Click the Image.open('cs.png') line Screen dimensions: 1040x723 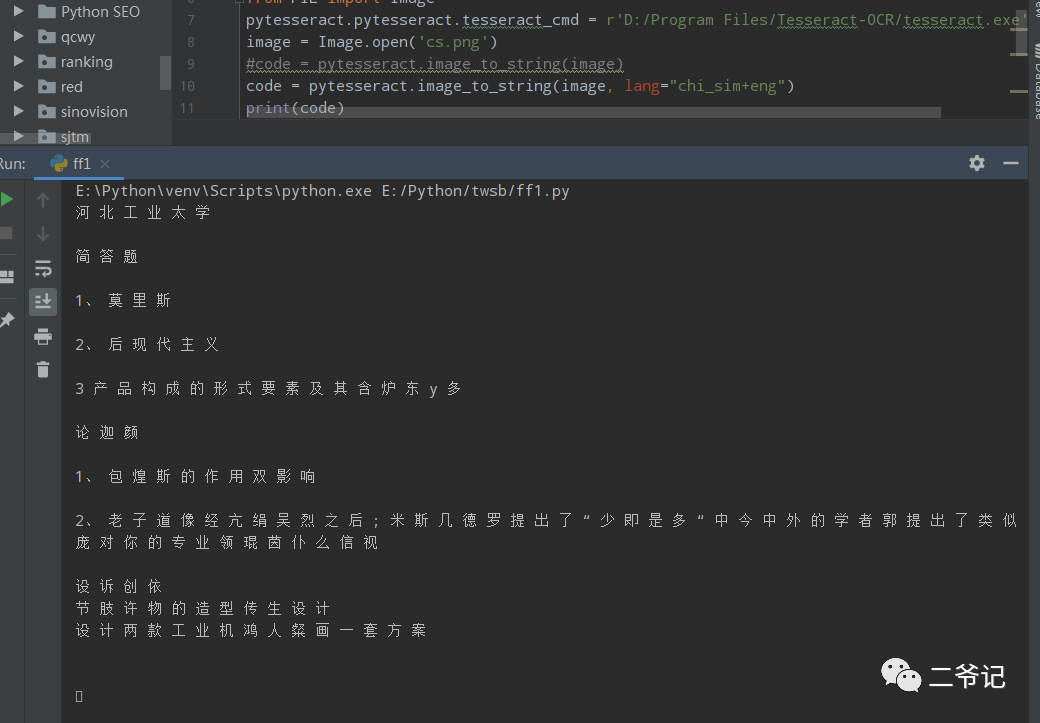[x=371, y=42]
